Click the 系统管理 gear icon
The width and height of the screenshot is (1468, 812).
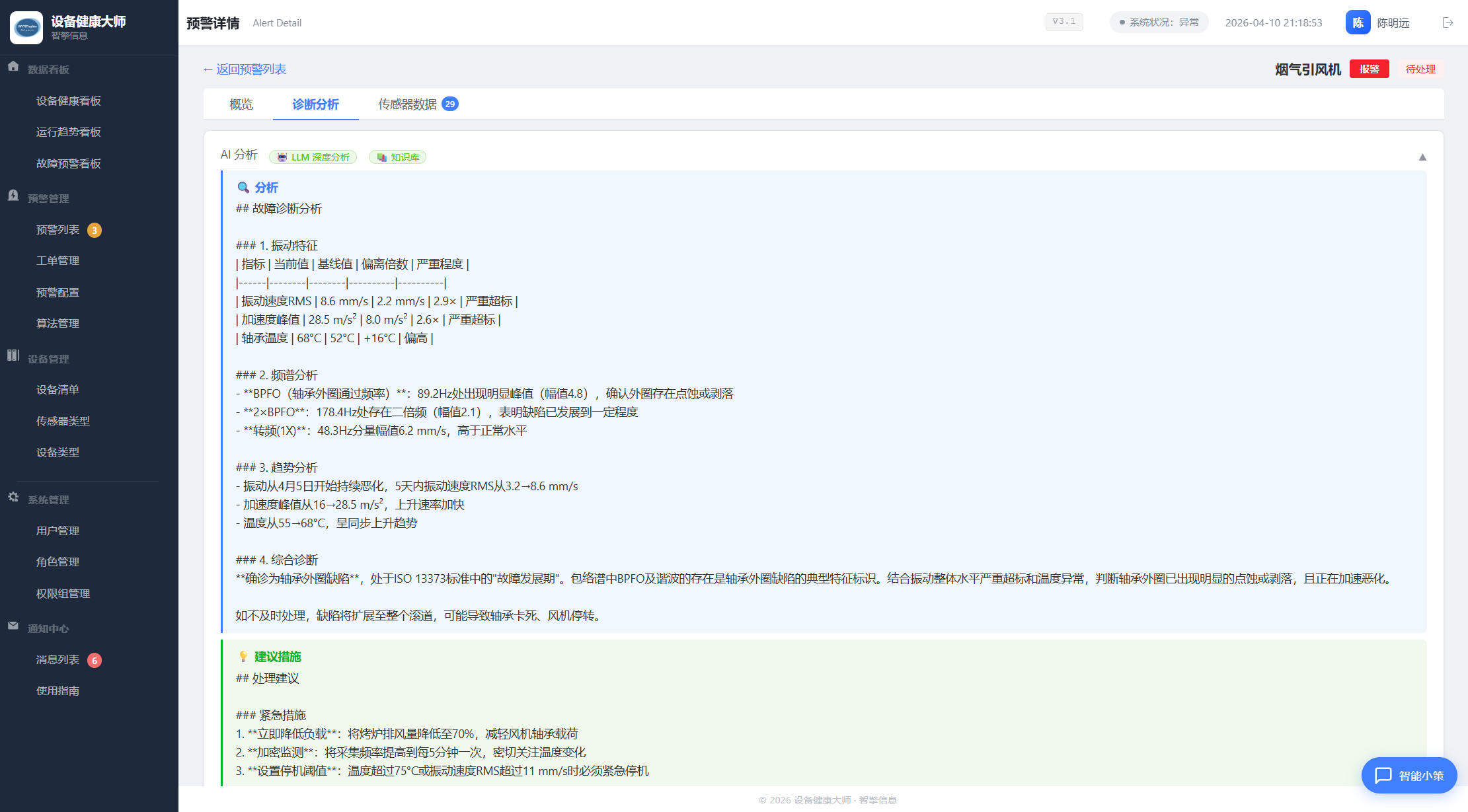click(13, 497)
